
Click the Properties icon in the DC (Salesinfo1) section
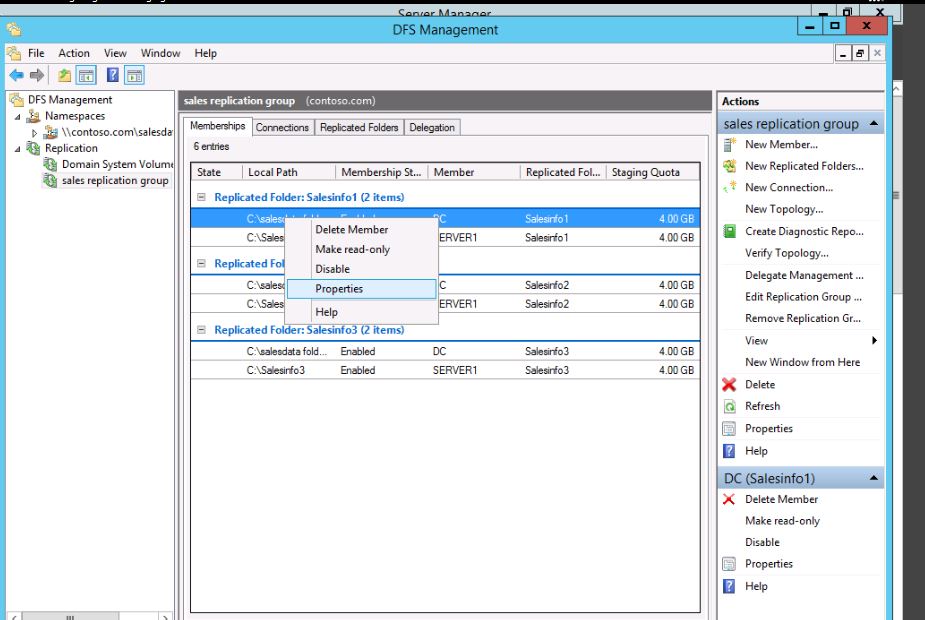point(730,564)
